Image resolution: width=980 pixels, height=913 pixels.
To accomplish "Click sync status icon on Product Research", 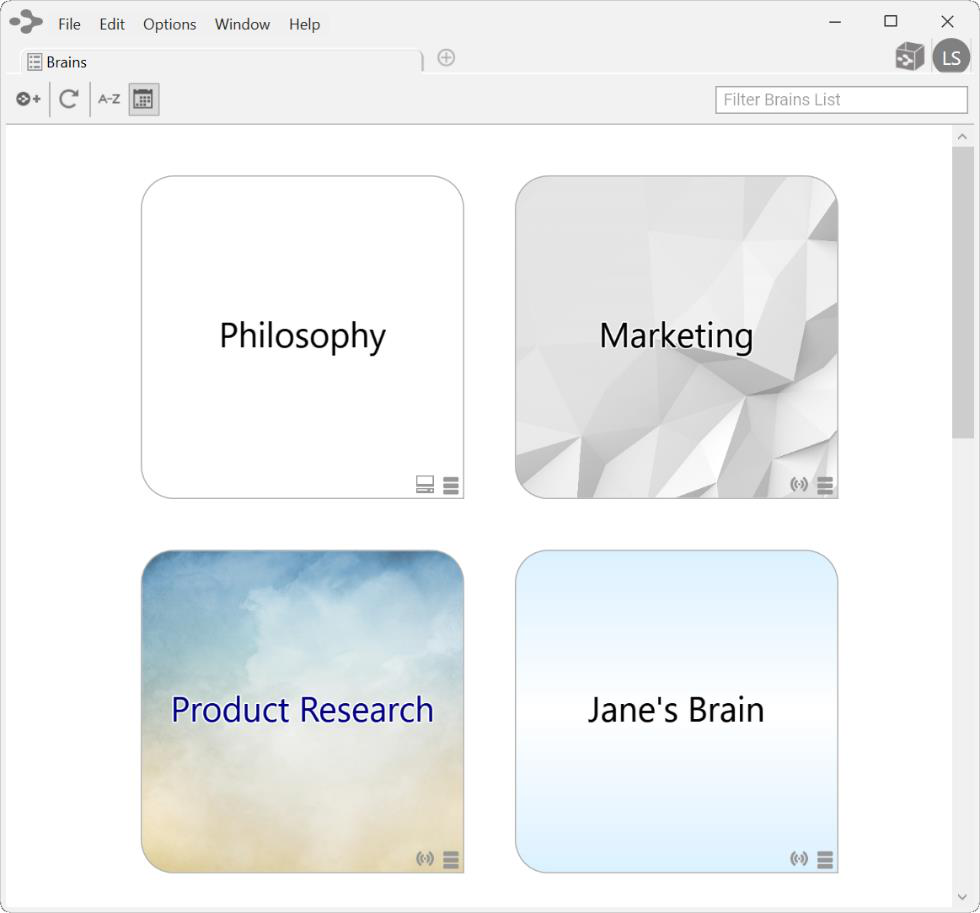I will click(425, 859).
